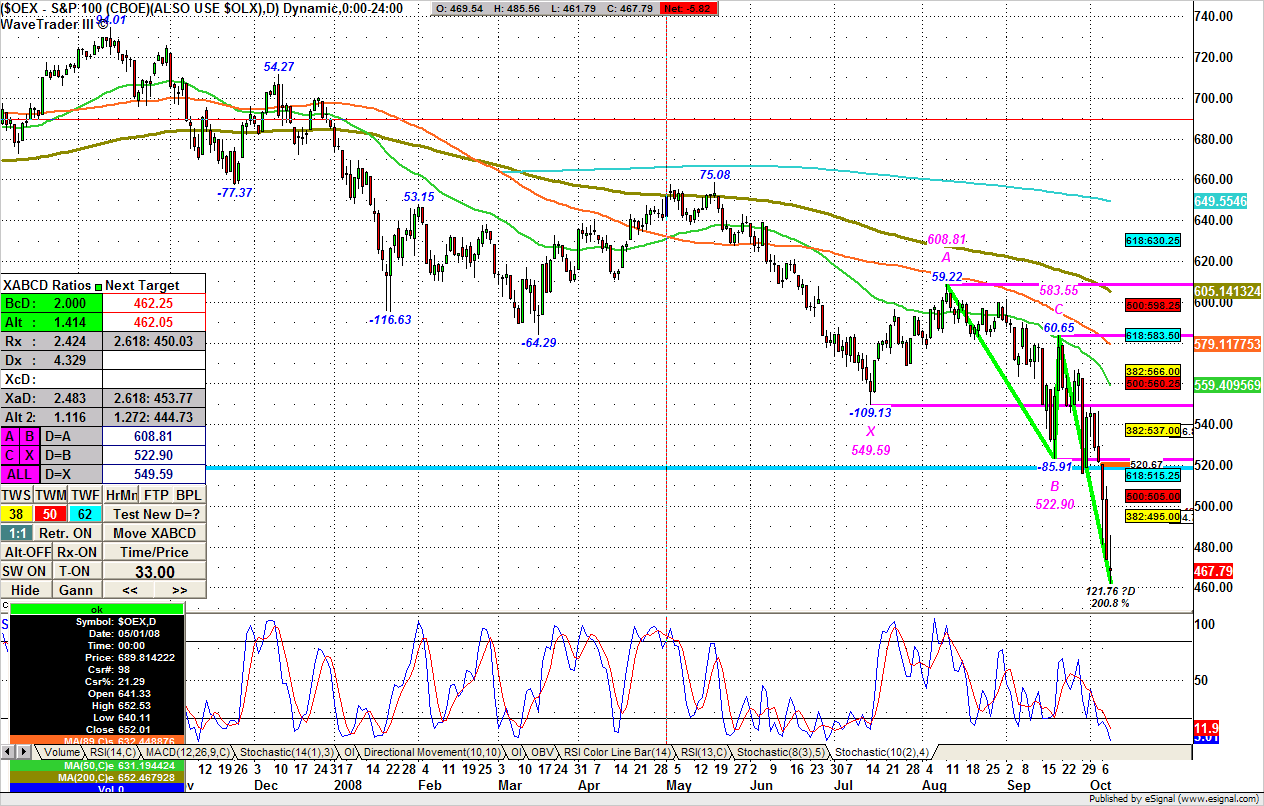
Task: Click the Net -6.82 value in header
Action: [688, 8]
